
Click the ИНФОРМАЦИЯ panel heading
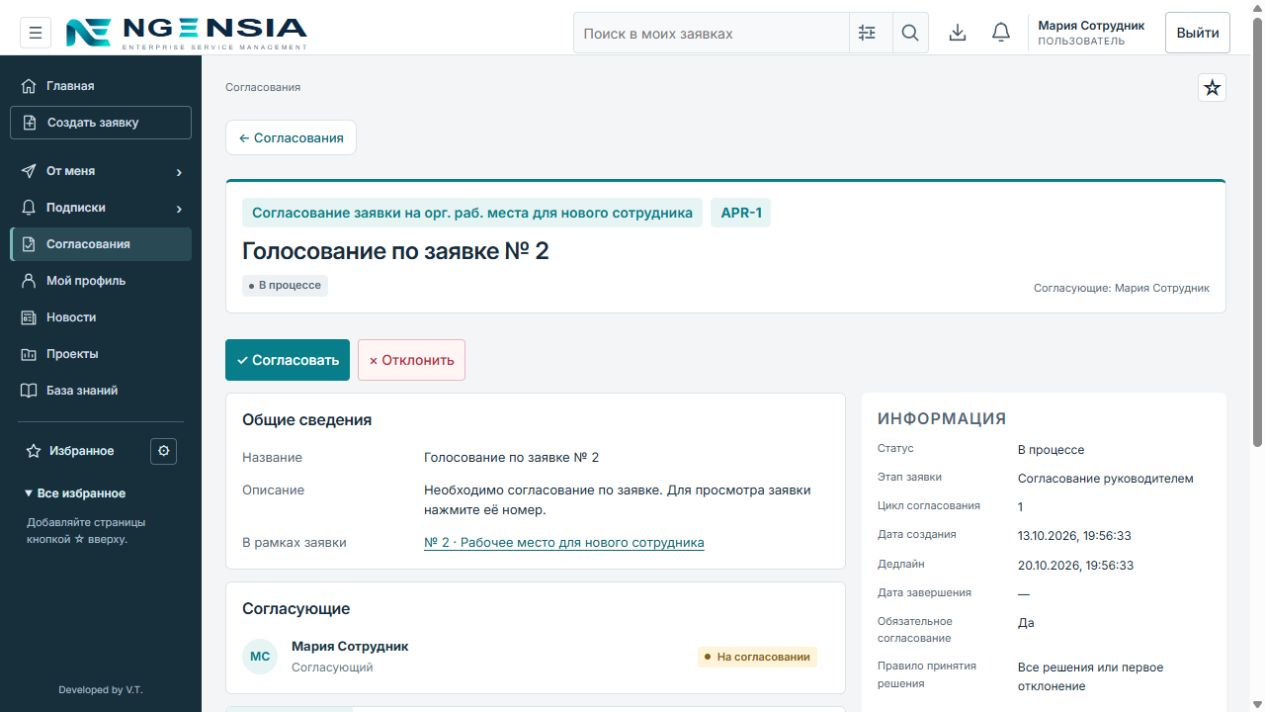pos(942,419)
